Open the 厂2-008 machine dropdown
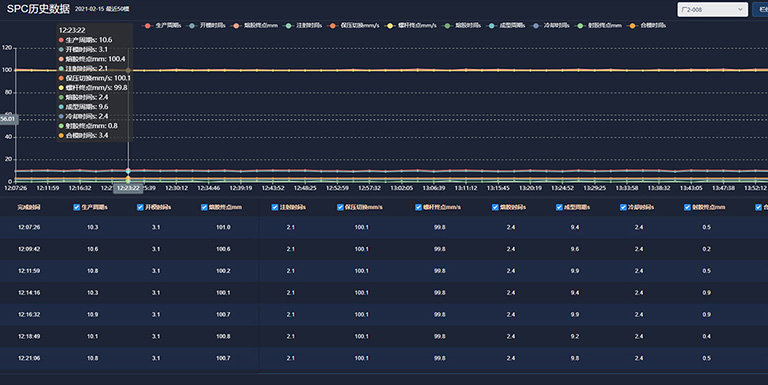Image resolution: width=768 pixels, height=385 pixels. [712, 9]
